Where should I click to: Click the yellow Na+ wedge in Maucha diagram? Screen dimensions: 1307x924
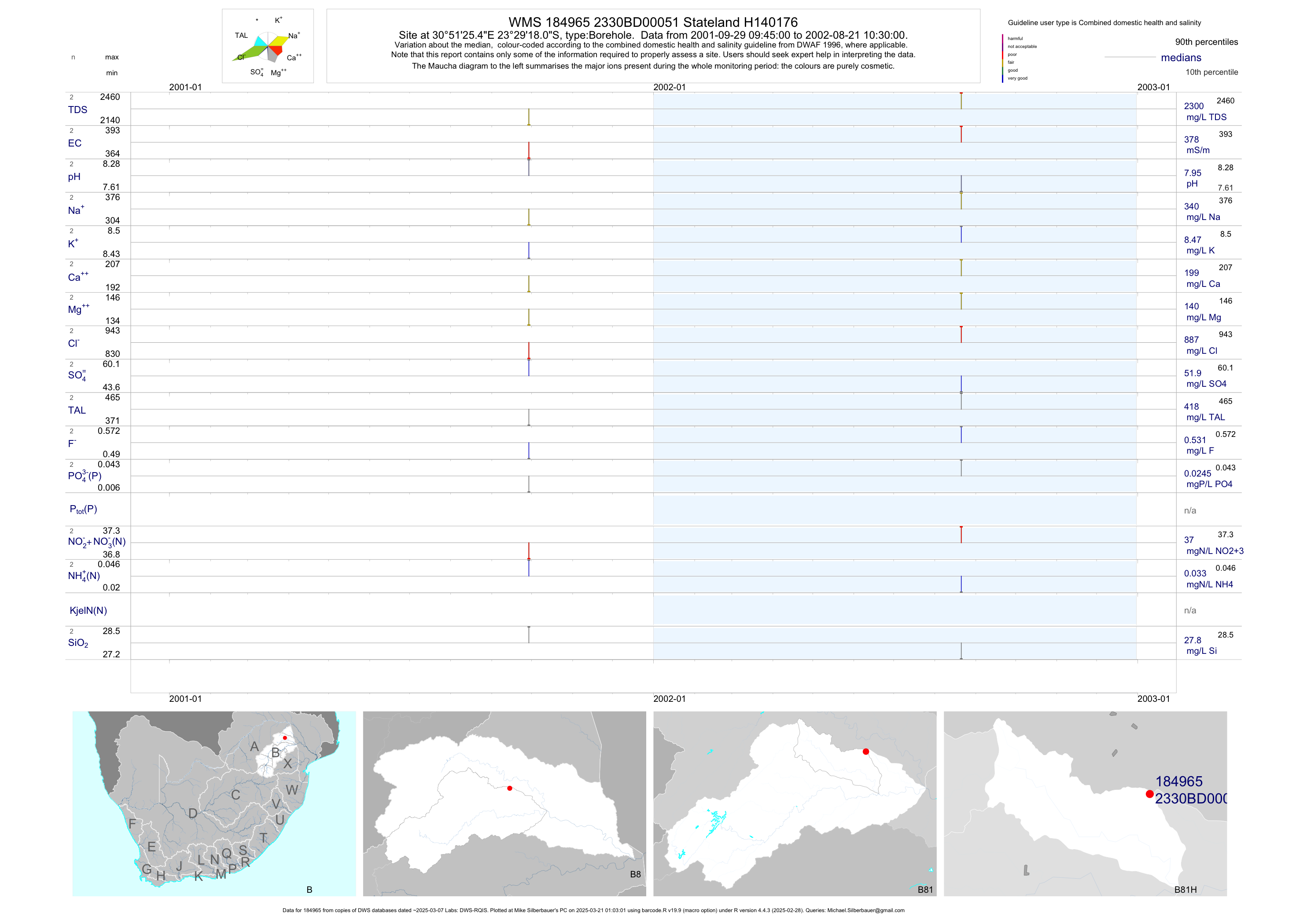tap(280, 40)
